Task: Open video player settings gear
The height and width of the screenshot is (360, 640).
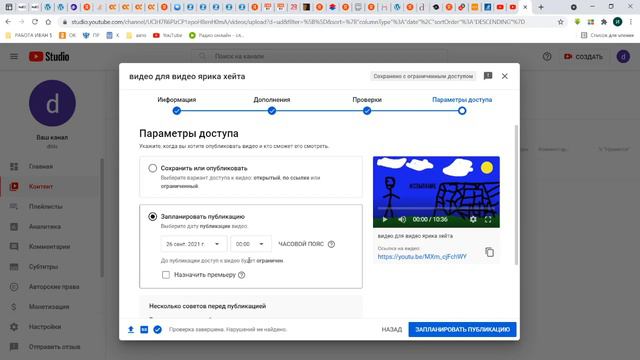Action: [473, 219]
